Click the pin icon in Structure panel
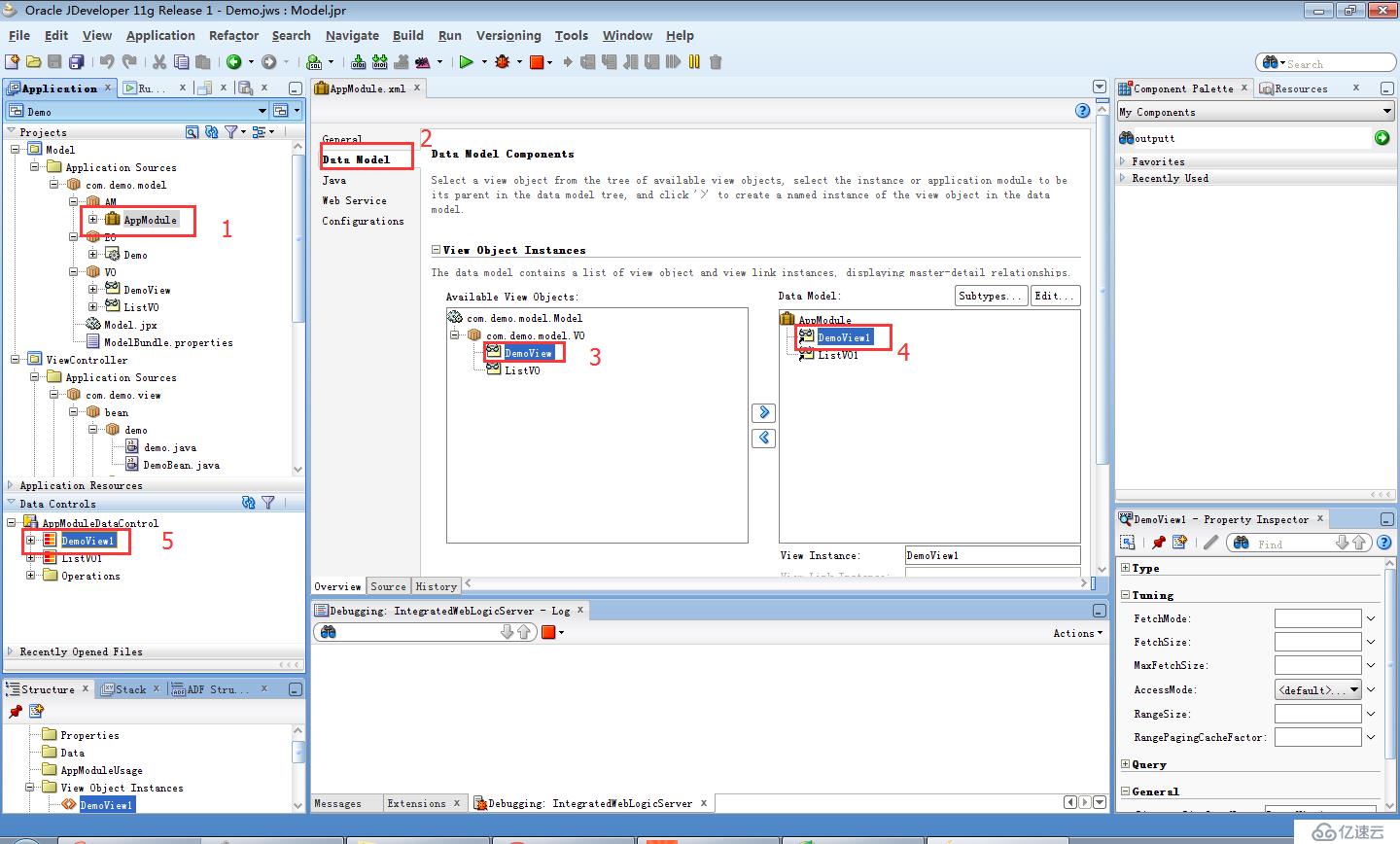Image resolution: width=1400 pixels, height=844 pixels. pos(15,712)
